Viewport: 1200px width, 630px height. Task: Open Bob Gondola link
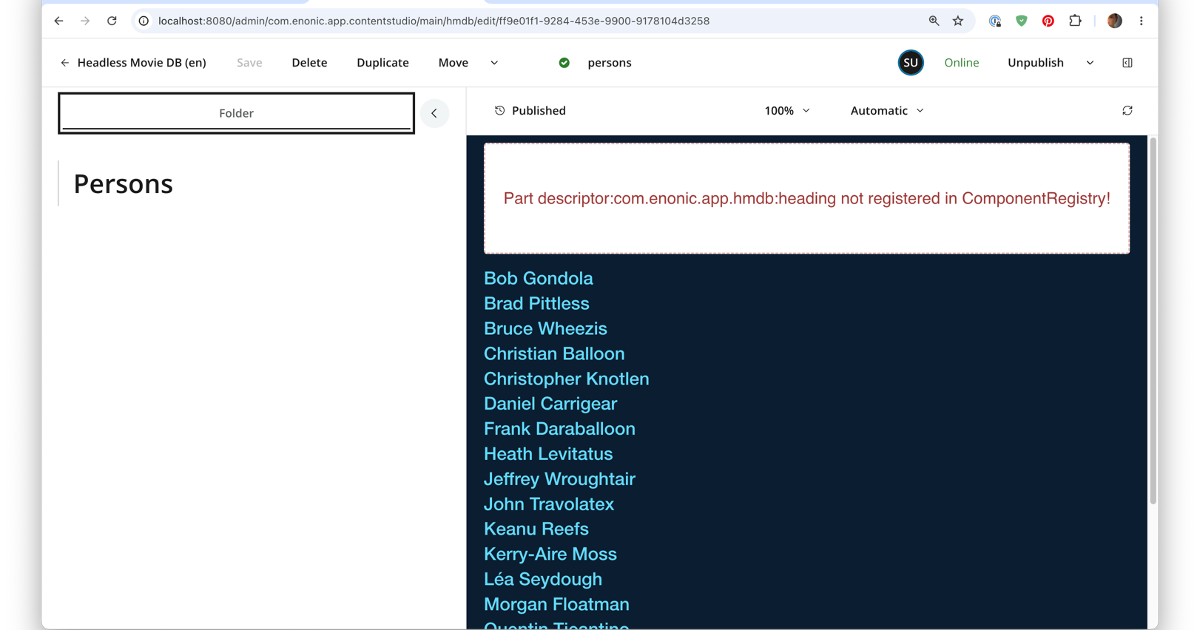click(538, 278)
